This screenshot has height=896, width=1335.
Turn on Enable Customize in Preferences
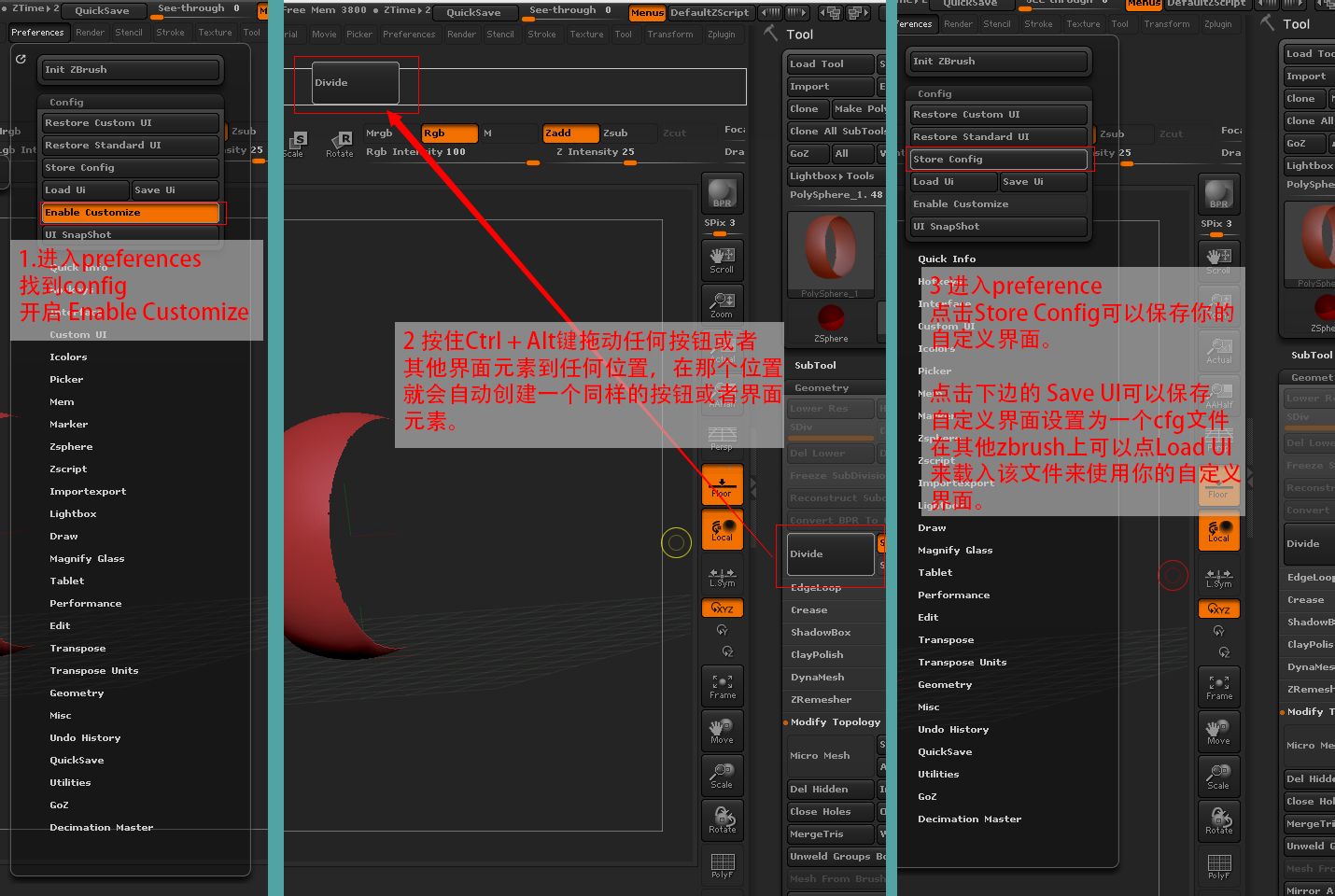tap(131, 212)
